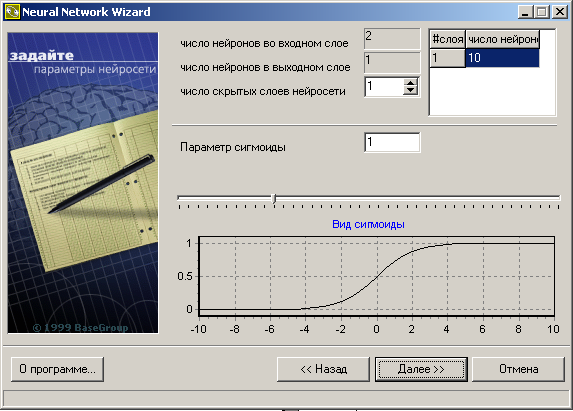This screenshot has height=411, width=573.
Task: Select the neuron count cell showing 10
Action: click(x=502, y=58)
